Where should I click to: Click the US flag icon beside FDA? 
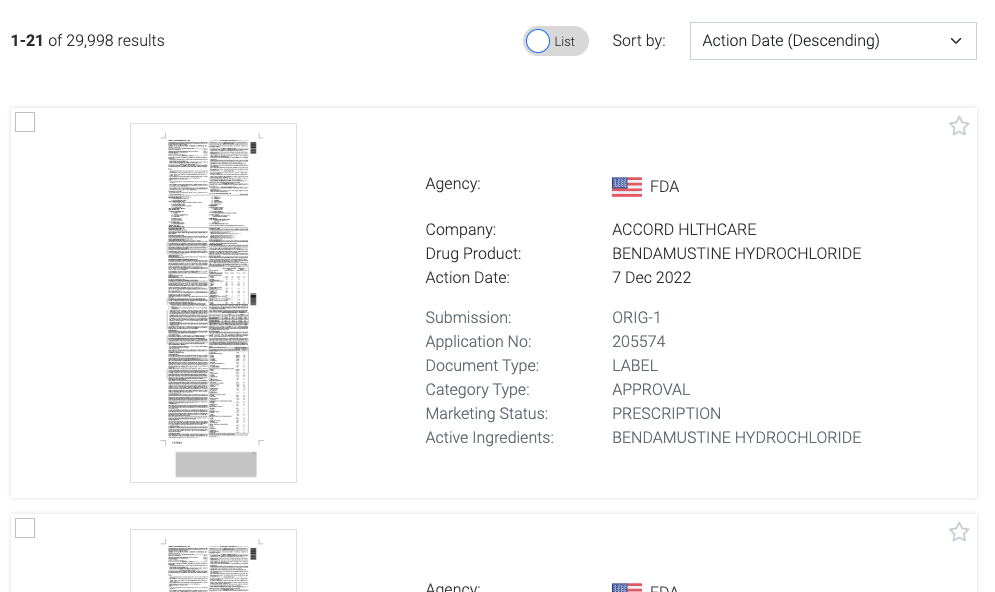click(x=626, y=187)
